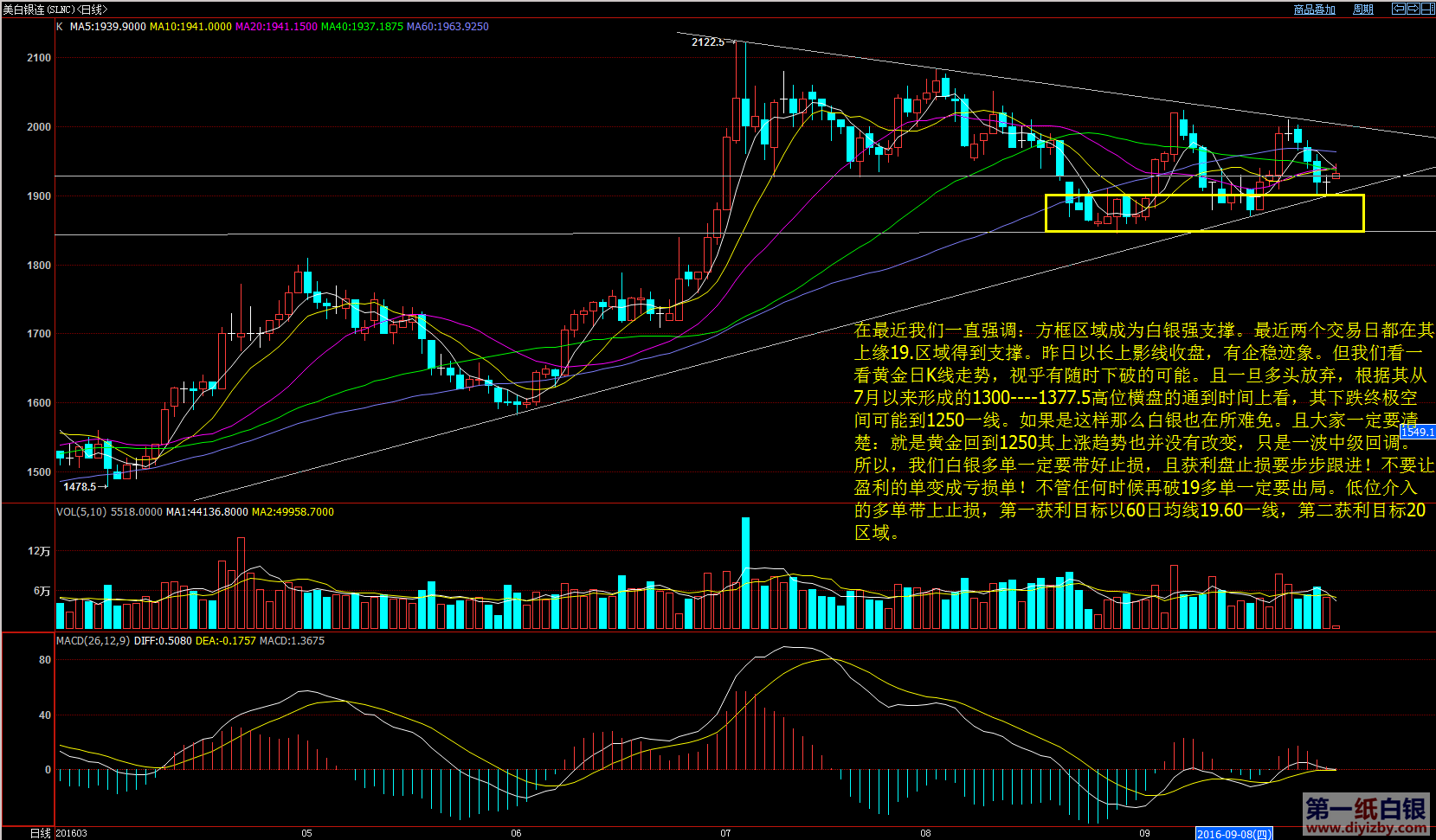This screenshot has height=840, width=1436.
Task: Click the left arrow navigation icon
Action: (x=1398, y=9)
